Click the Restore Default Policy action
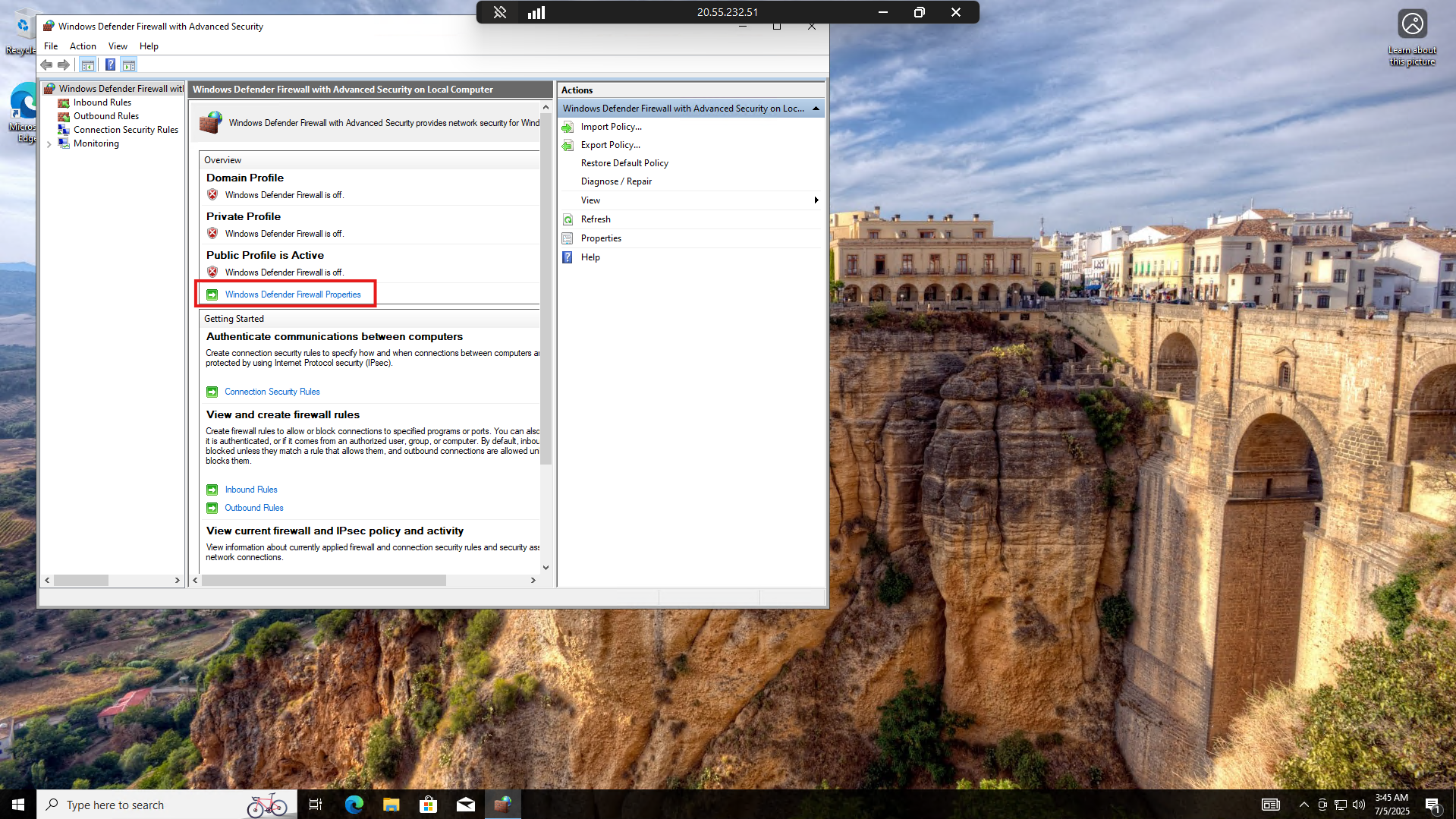Viewport: 1456px width, 819px height. click(624, 163)
